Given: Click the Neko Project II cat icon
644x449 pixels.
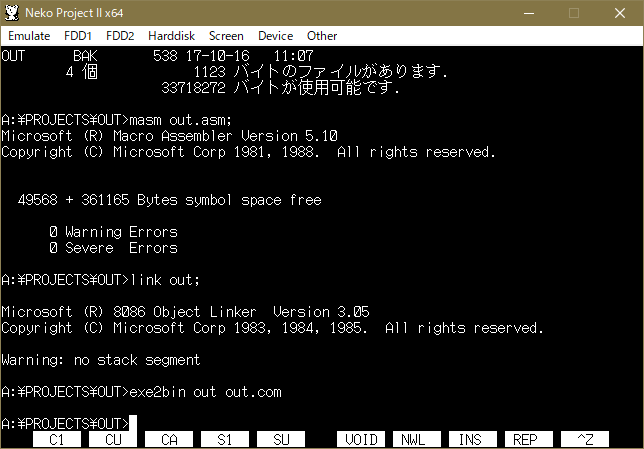Looking at the screenshot, I should [x=12, y=13].
